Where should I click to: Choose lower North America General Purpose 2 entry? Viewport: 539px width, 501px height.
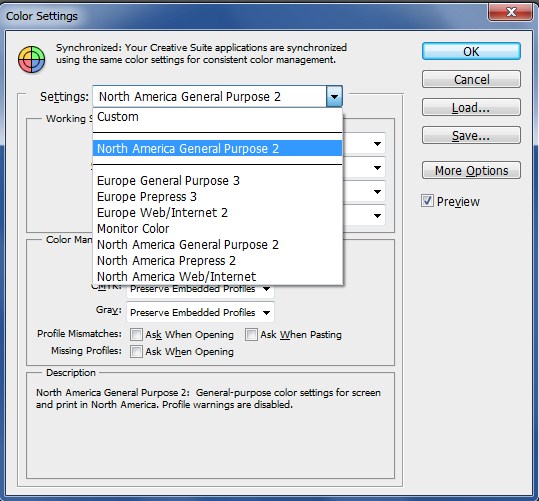click(x=218, y=244)
